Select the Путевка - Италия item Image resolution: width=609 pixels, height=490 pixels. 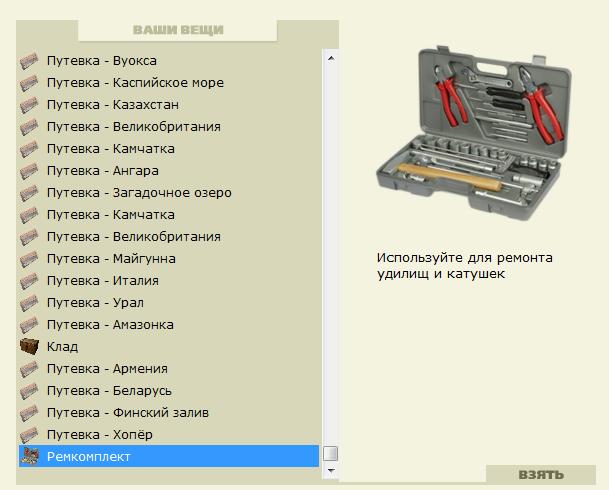click(x=169, y=281)
